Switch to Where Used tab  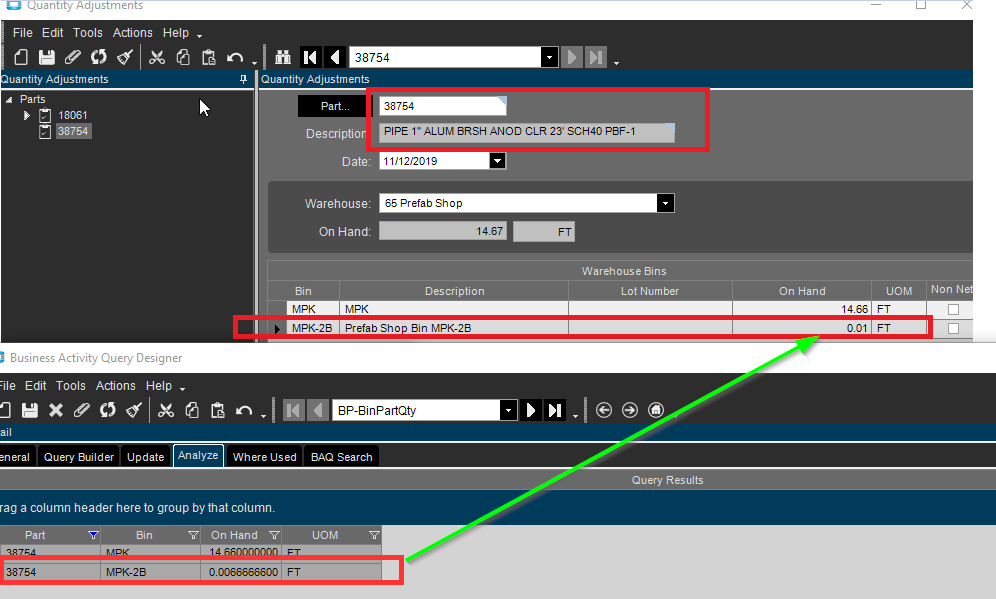pyautogui.click(x=264, y=457)
